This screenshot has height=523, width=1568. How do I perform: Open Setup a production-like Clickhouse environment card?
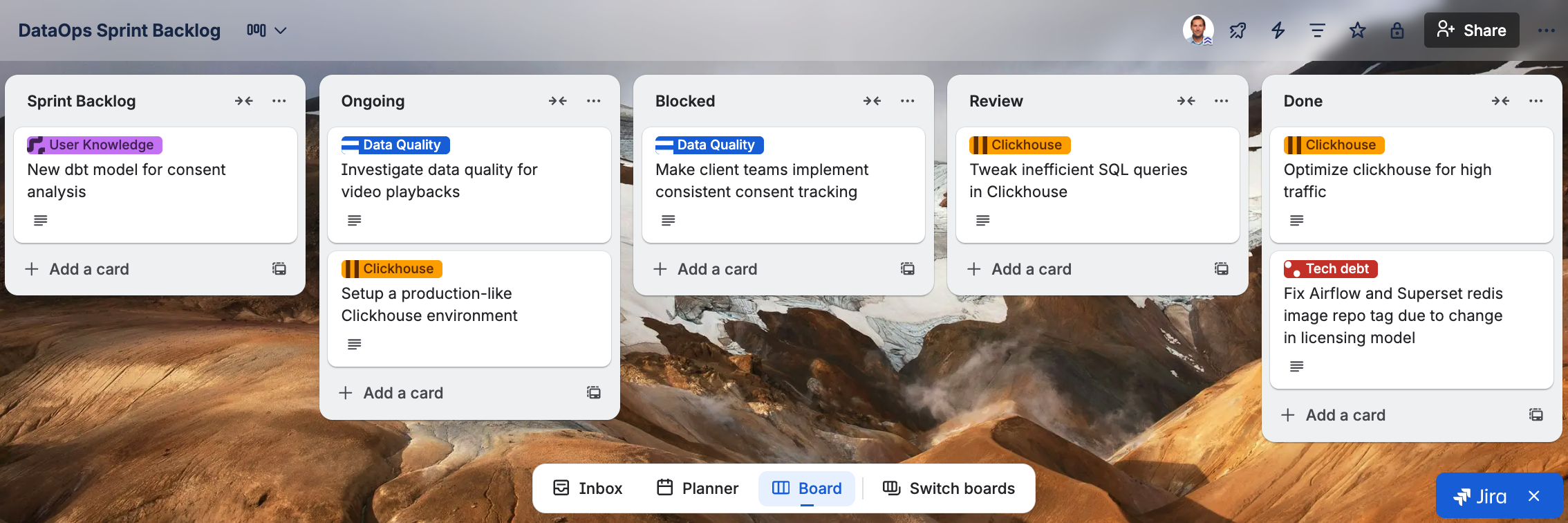pyautogui.click(x=469, y=309)
